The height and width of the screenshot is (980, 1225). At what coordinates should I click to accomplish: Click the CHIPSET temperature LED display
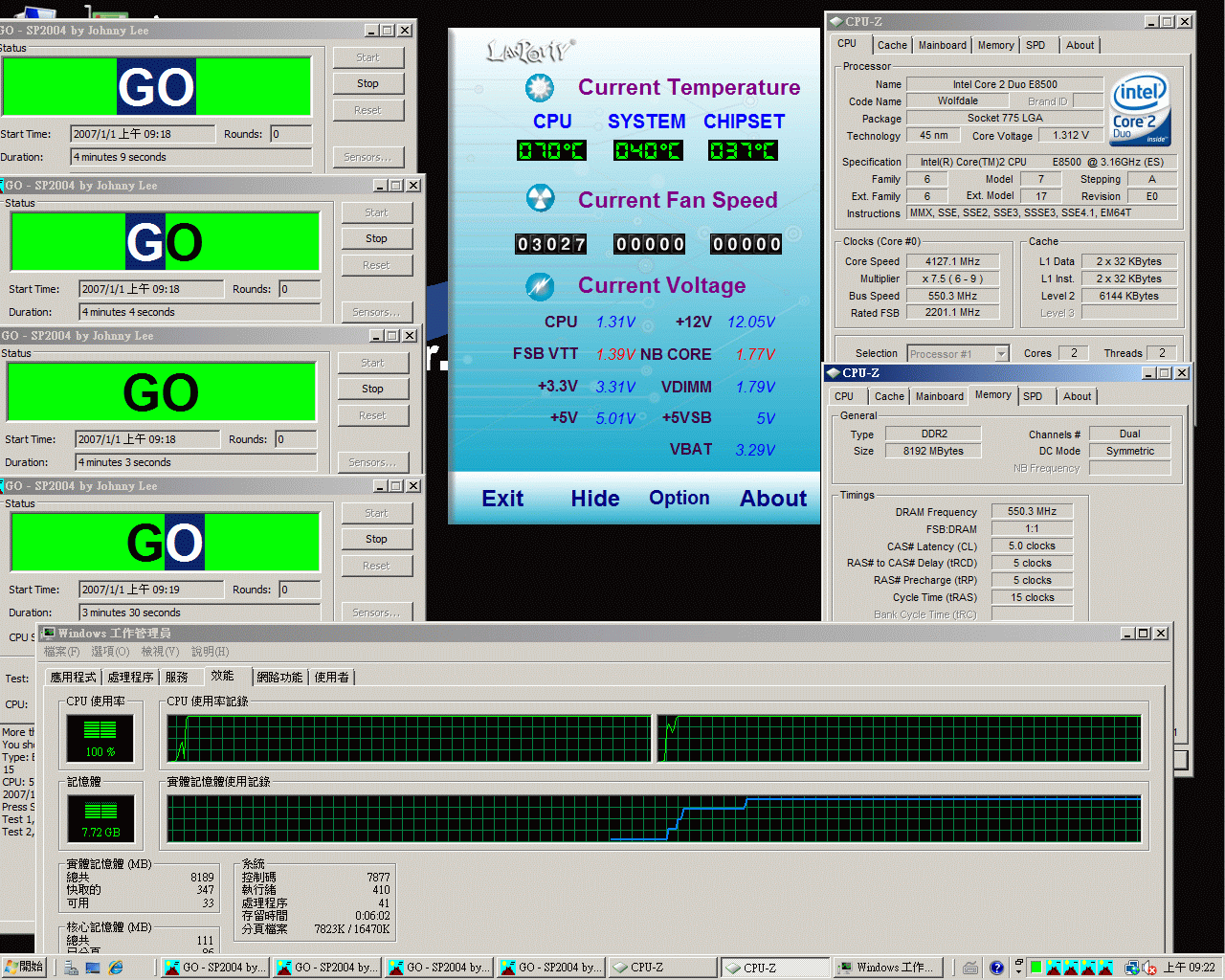[743, 150]
